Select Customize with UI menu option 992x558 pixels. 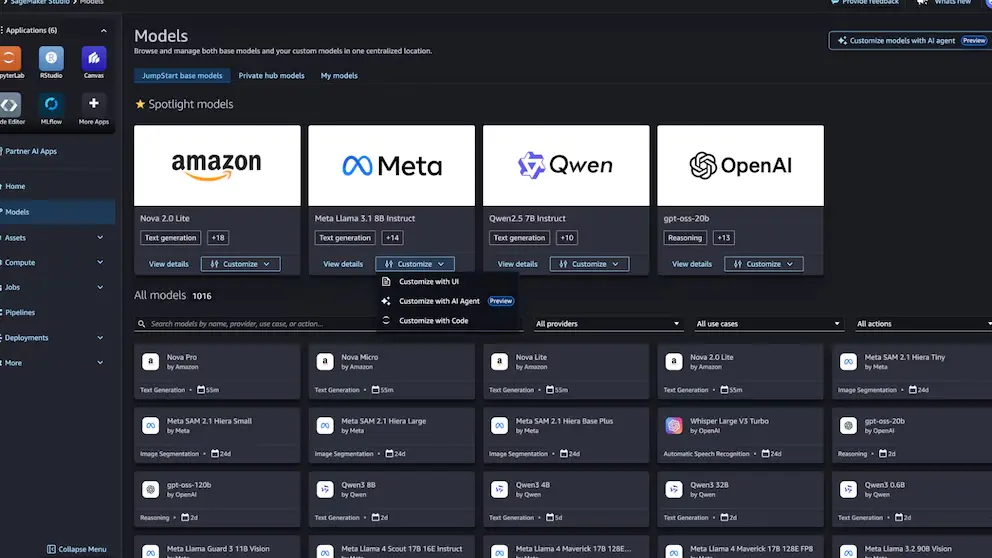coord(428,282)
